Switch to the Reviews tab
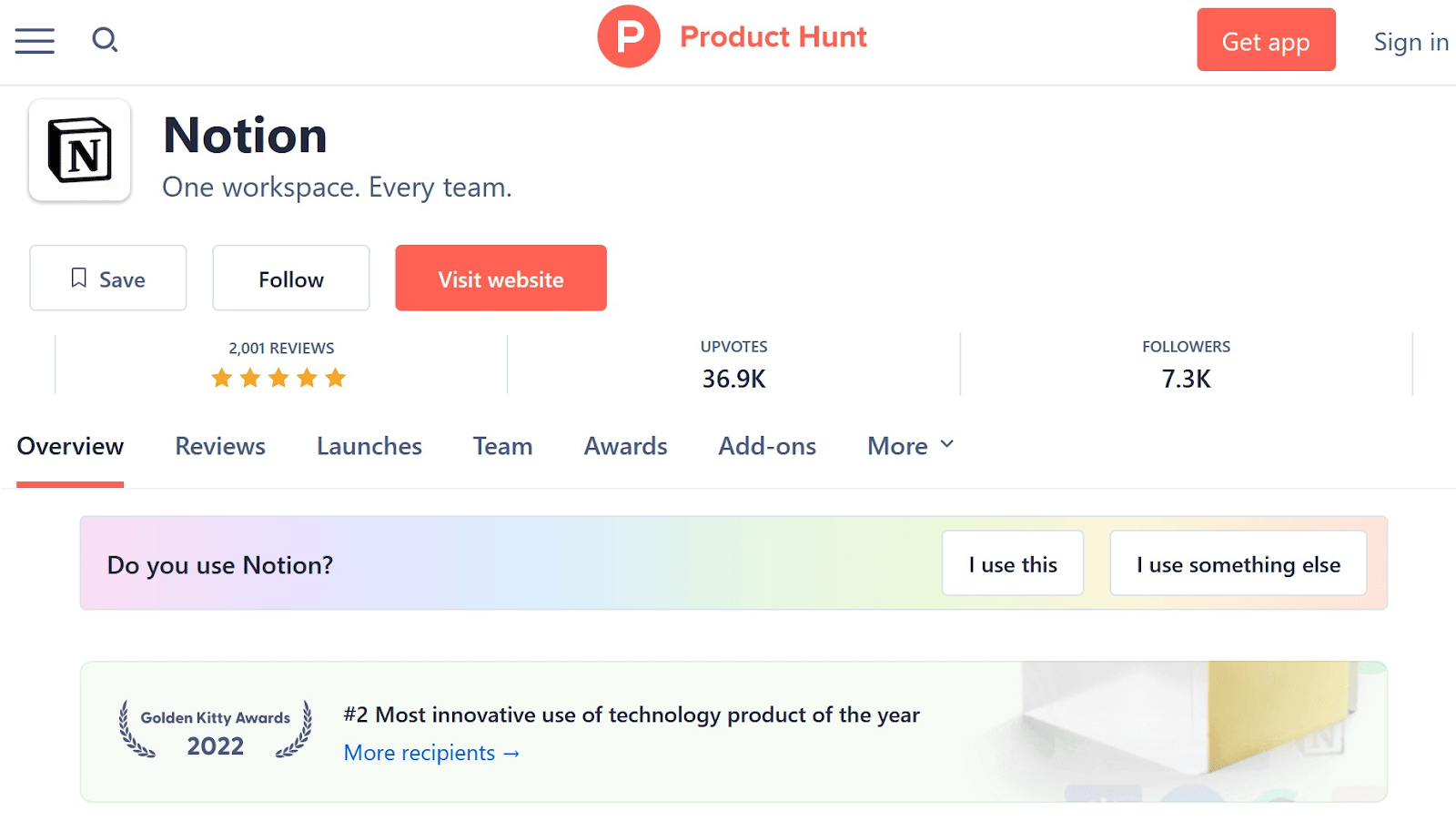1456x821 pixels. point(219,446)
